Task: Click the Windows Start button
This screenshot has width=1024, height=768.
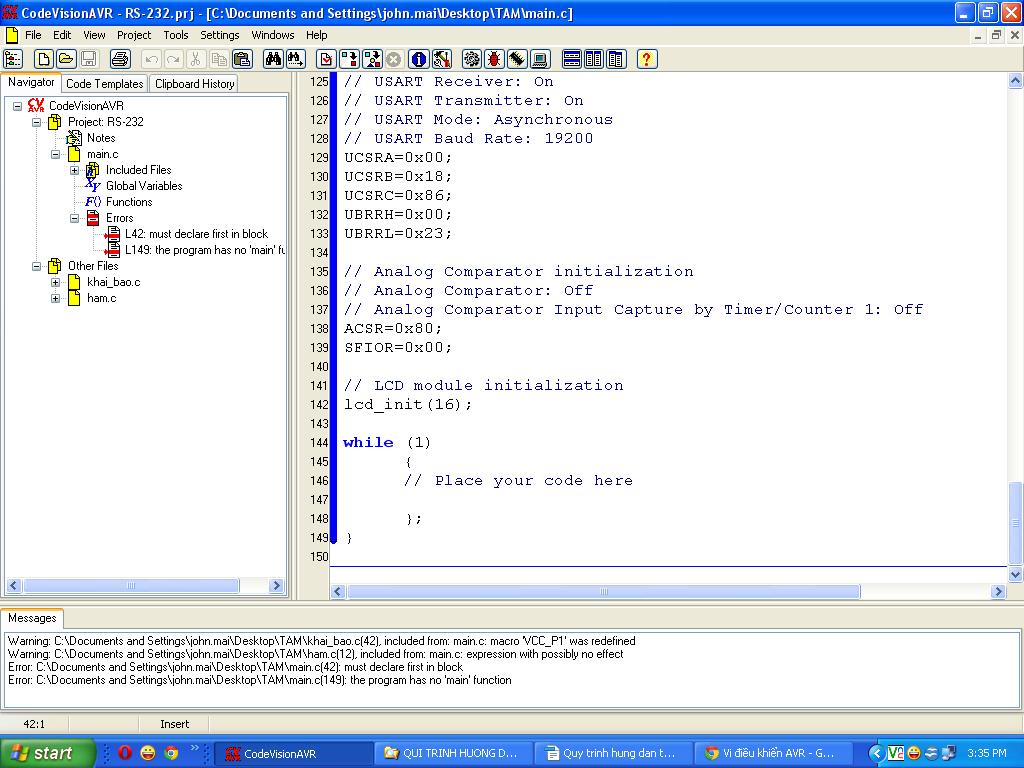Action: pos(47,753)
